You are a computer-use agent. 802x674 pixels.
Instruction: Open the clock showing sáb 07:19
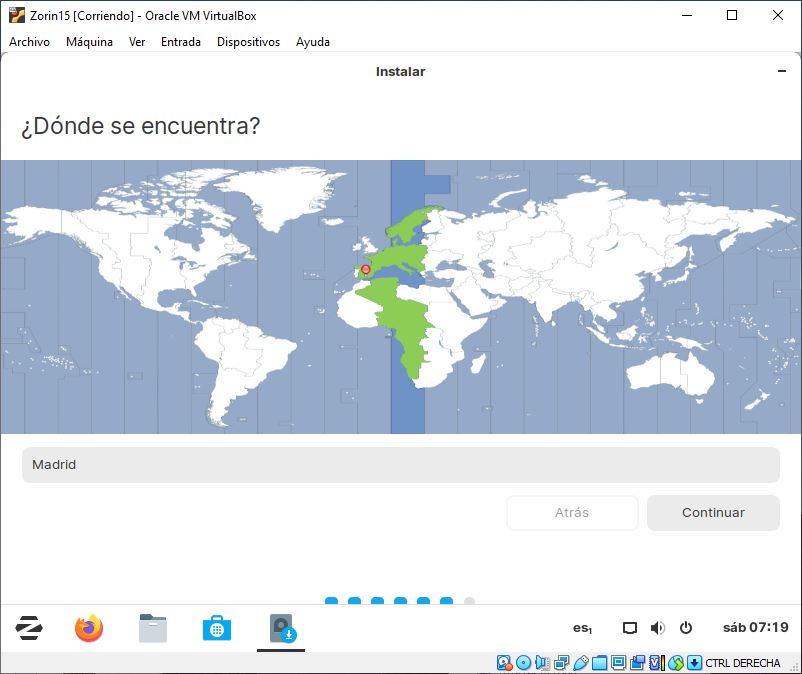(x=755, y=628)
